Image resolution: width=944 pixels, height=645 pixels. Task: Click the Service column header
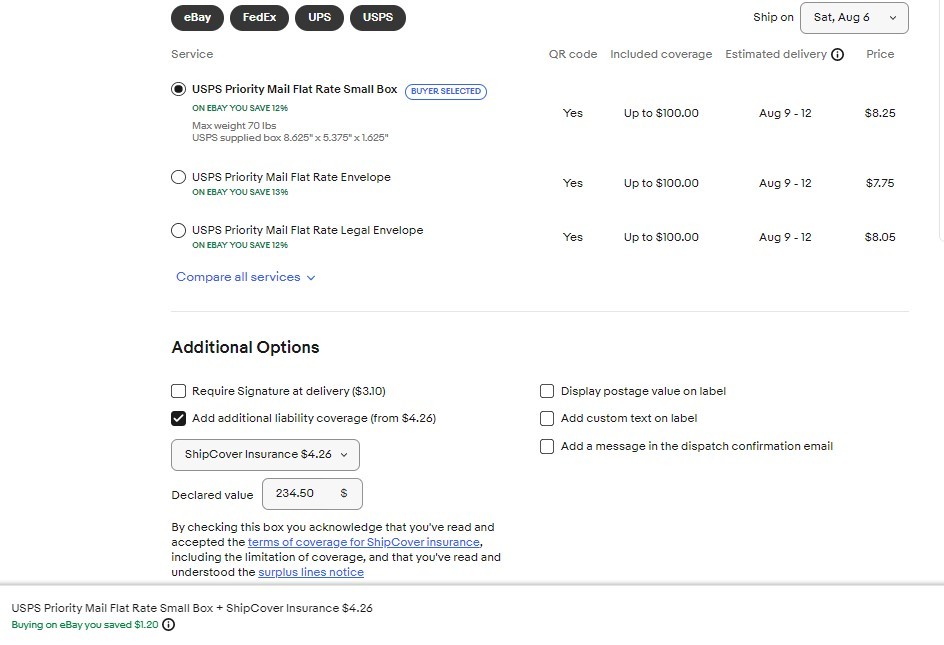192,54
